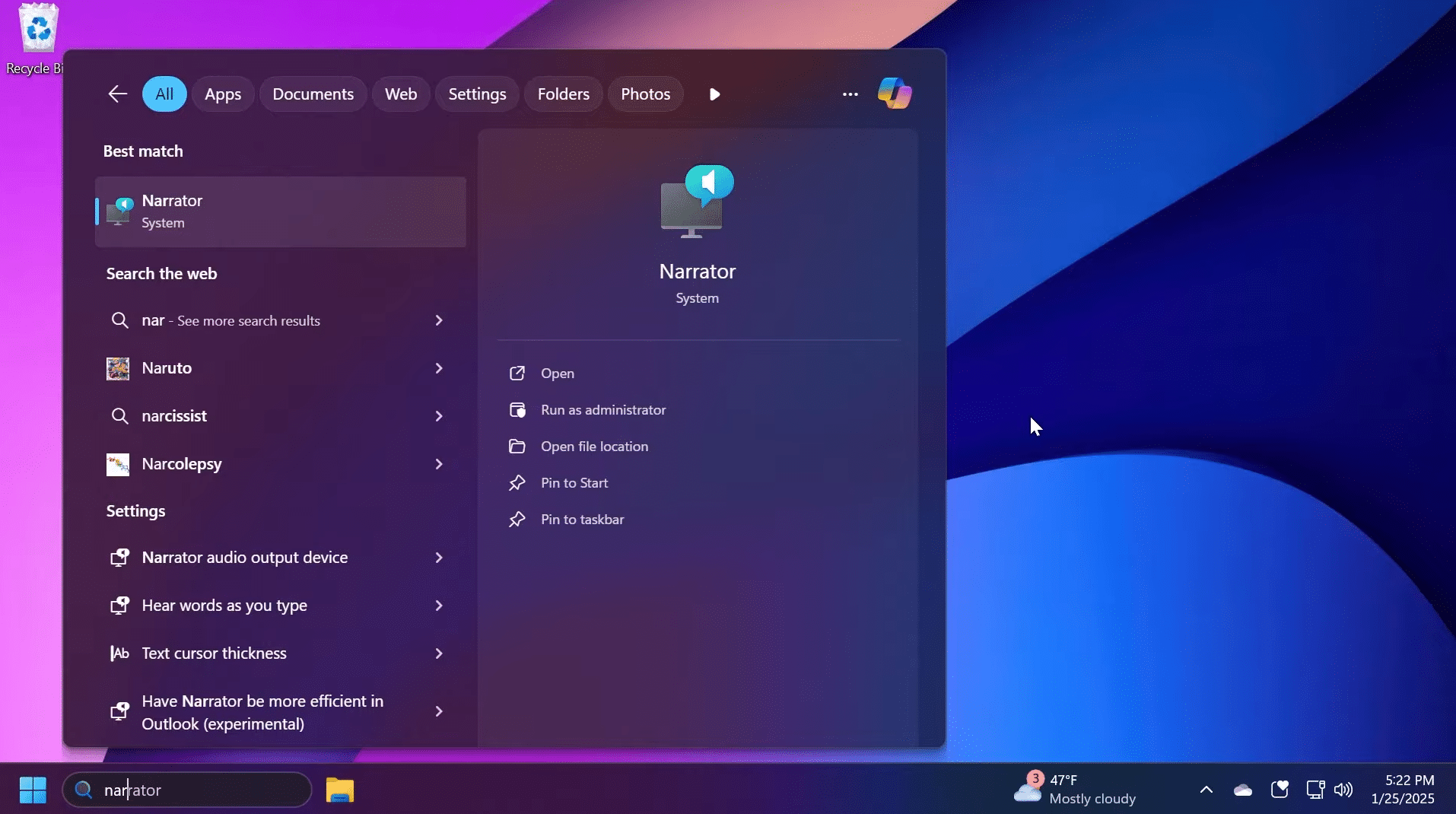Click the Ab icon for Text cursor thickness

[119, 653]
